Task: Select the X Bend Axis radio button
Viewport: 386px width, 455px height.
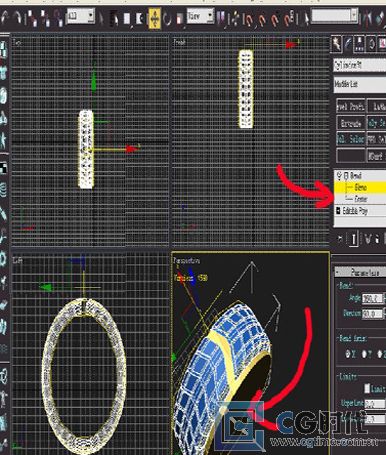Action: (348, 354)
